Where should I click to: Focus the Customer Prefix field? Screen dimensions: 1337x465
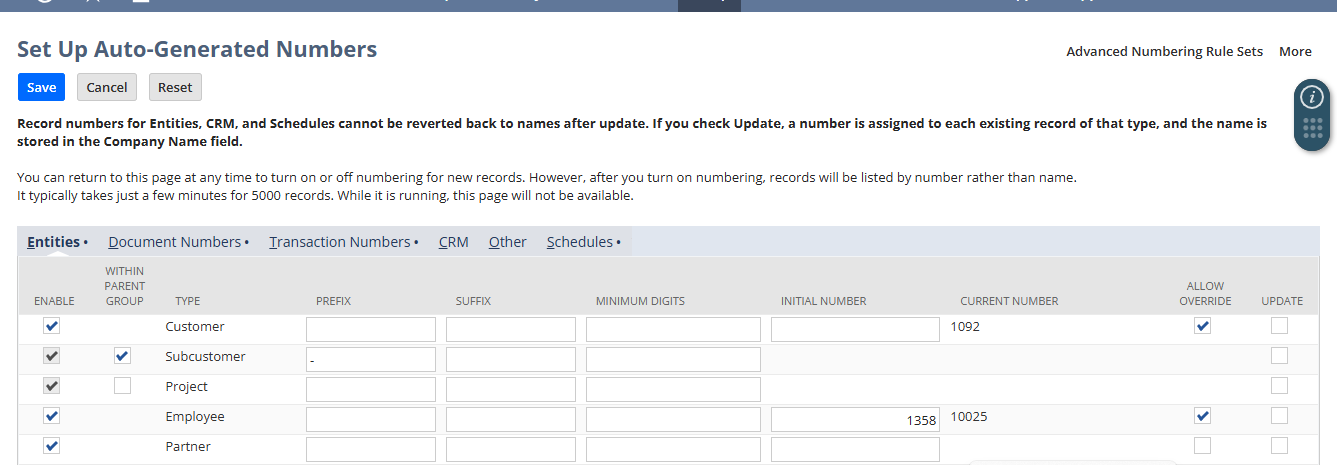[370, 330]
